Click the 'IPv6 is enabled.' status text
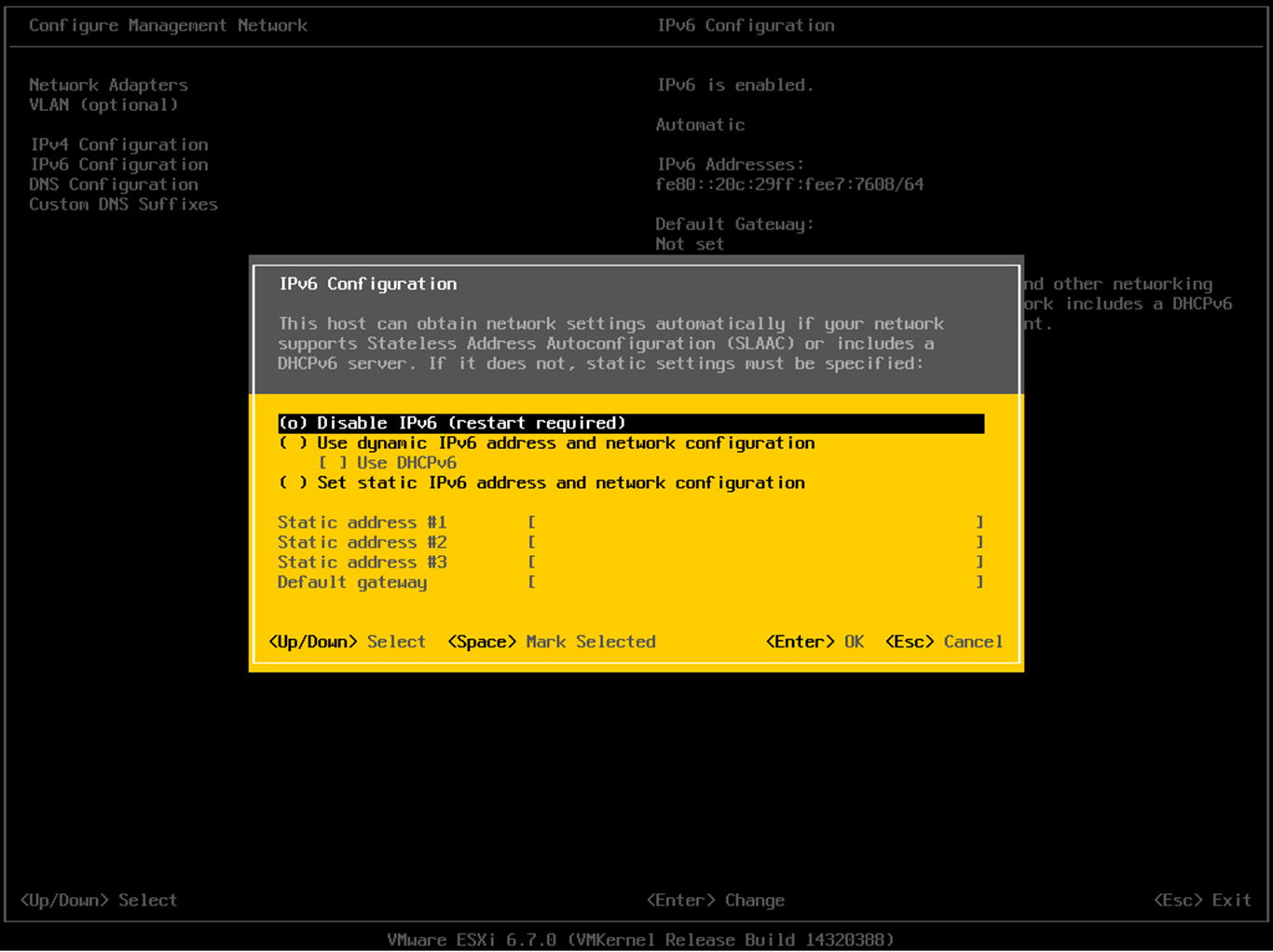This screenshot has height=952, width=1273. [735, 85]
